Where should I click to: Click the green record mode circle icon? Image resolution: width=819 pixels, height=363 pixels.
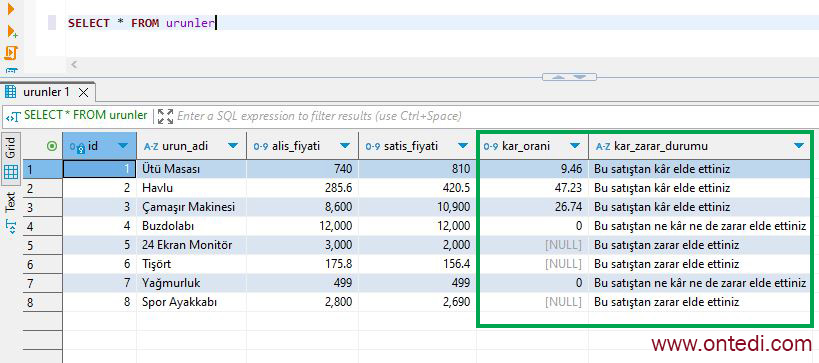(52, 147)
